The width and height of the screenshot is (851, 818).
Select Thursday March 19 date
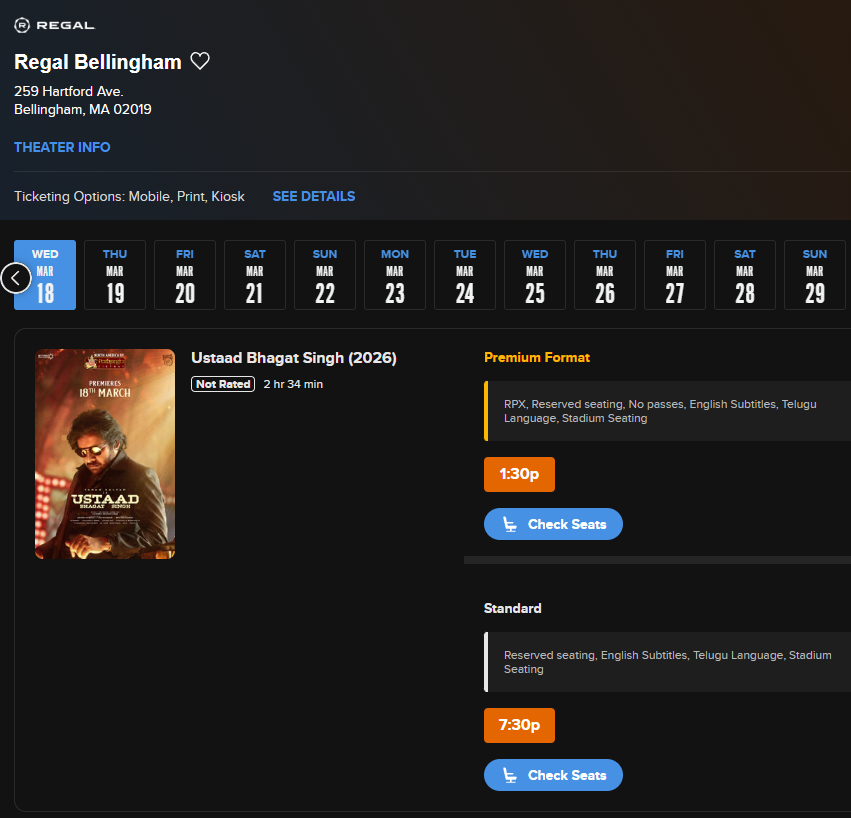114,275
